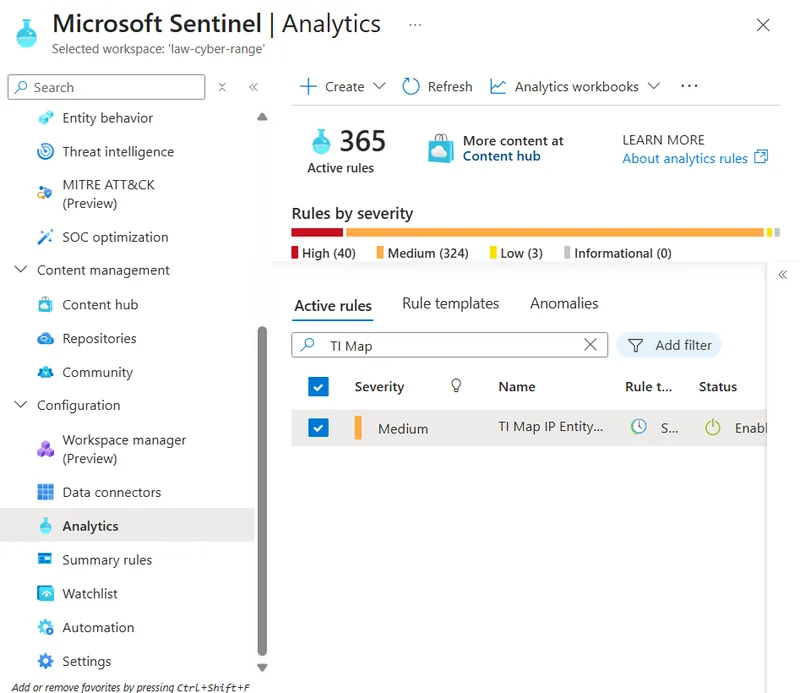Switch to the Rule templates tab

pyautogui.click(x=451, y=304)
